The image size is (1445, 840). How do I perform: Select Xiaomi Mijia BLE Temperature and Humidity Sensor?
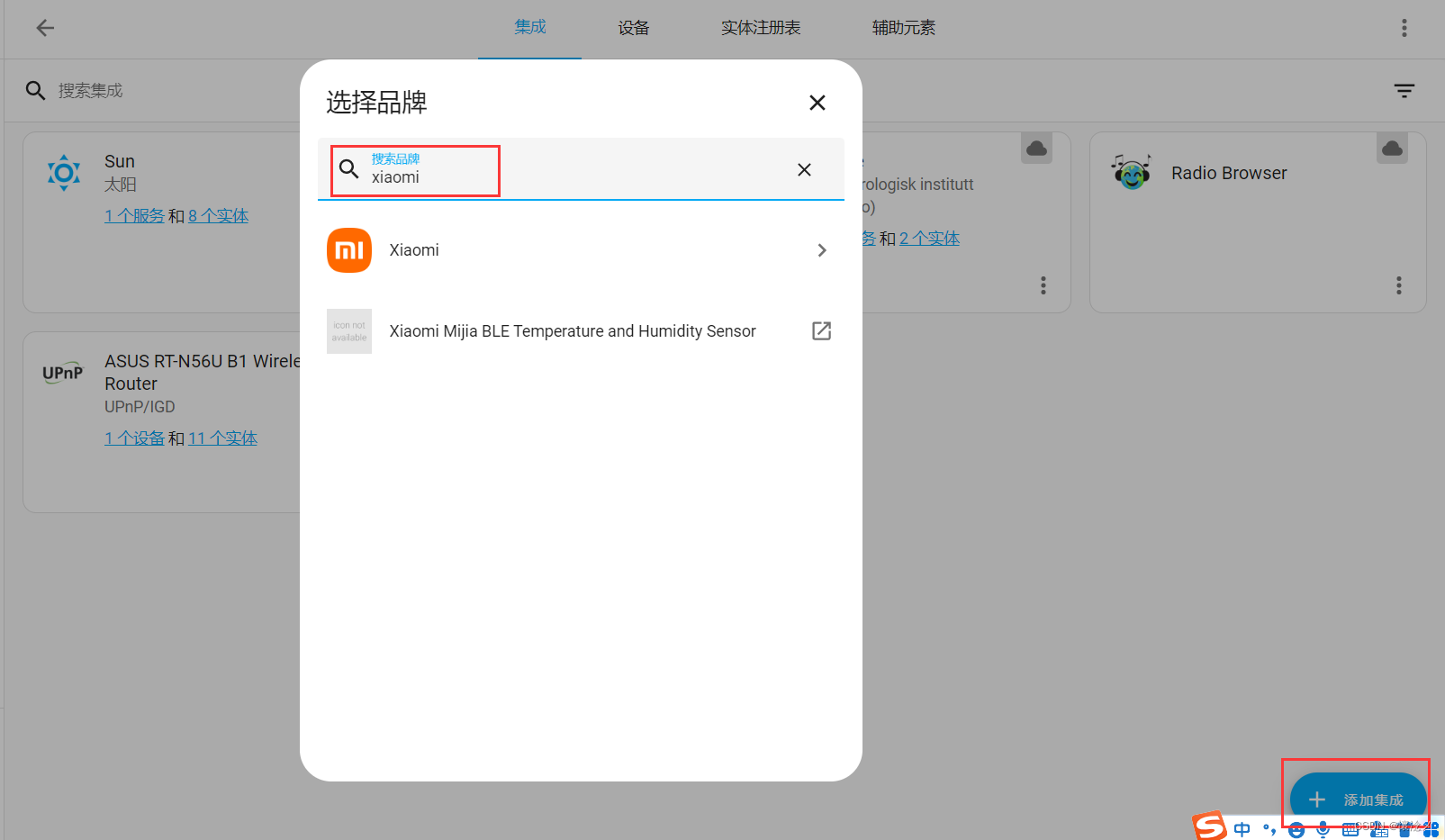581,331
